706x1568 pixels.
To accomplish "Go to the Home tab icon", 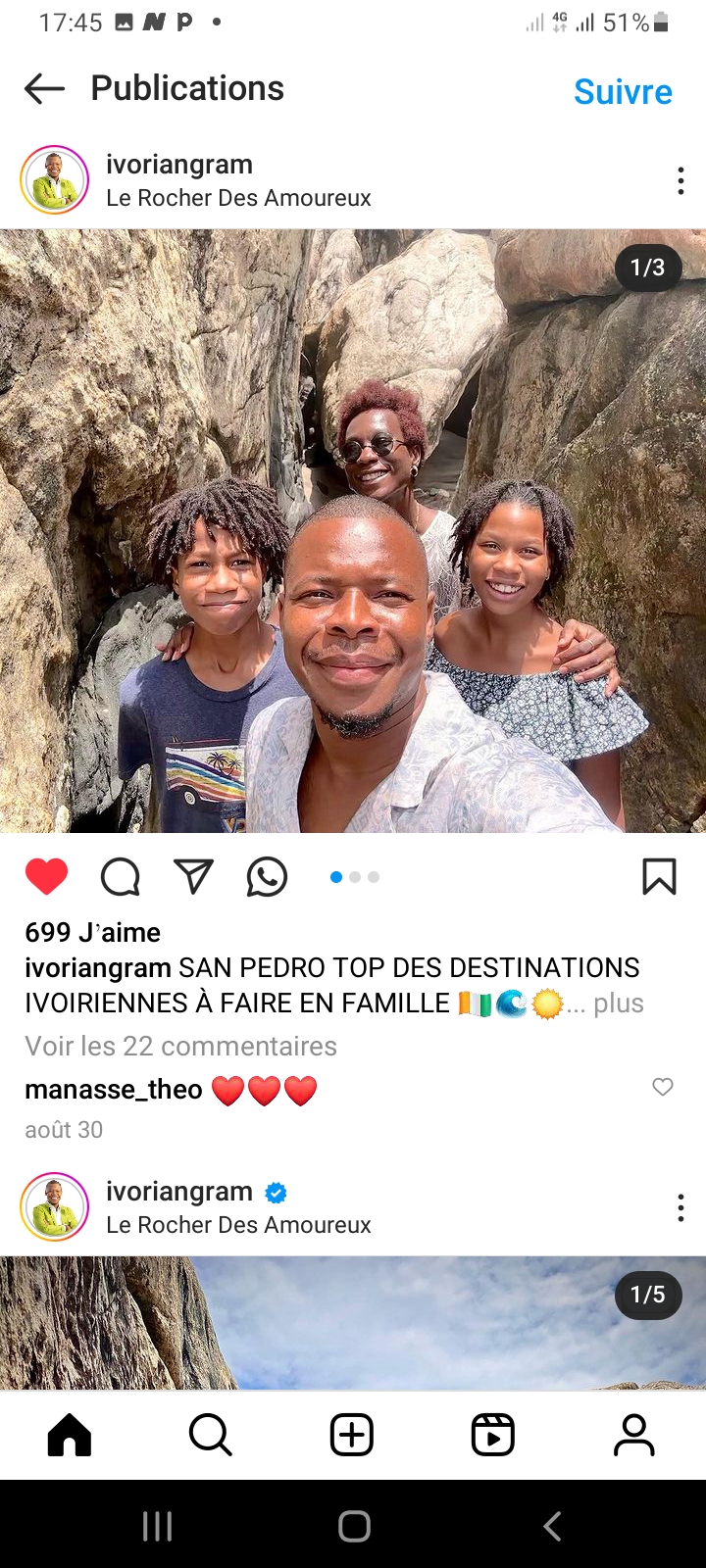I will (70, 1436).
